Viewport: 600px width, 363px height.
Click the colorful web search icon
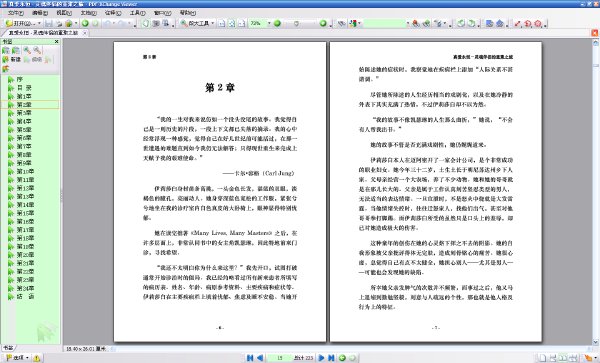point(353,23)
